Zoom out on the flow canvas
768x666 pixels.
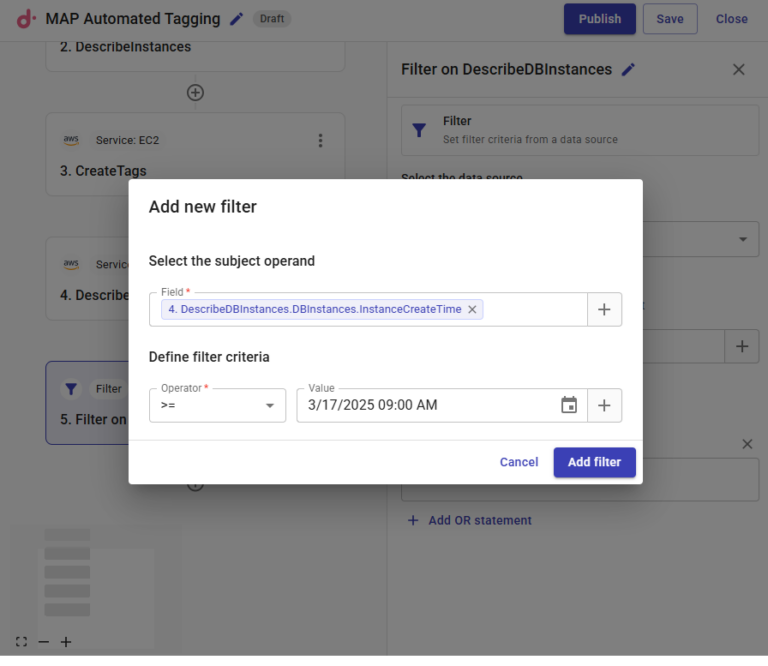(44, 642)
